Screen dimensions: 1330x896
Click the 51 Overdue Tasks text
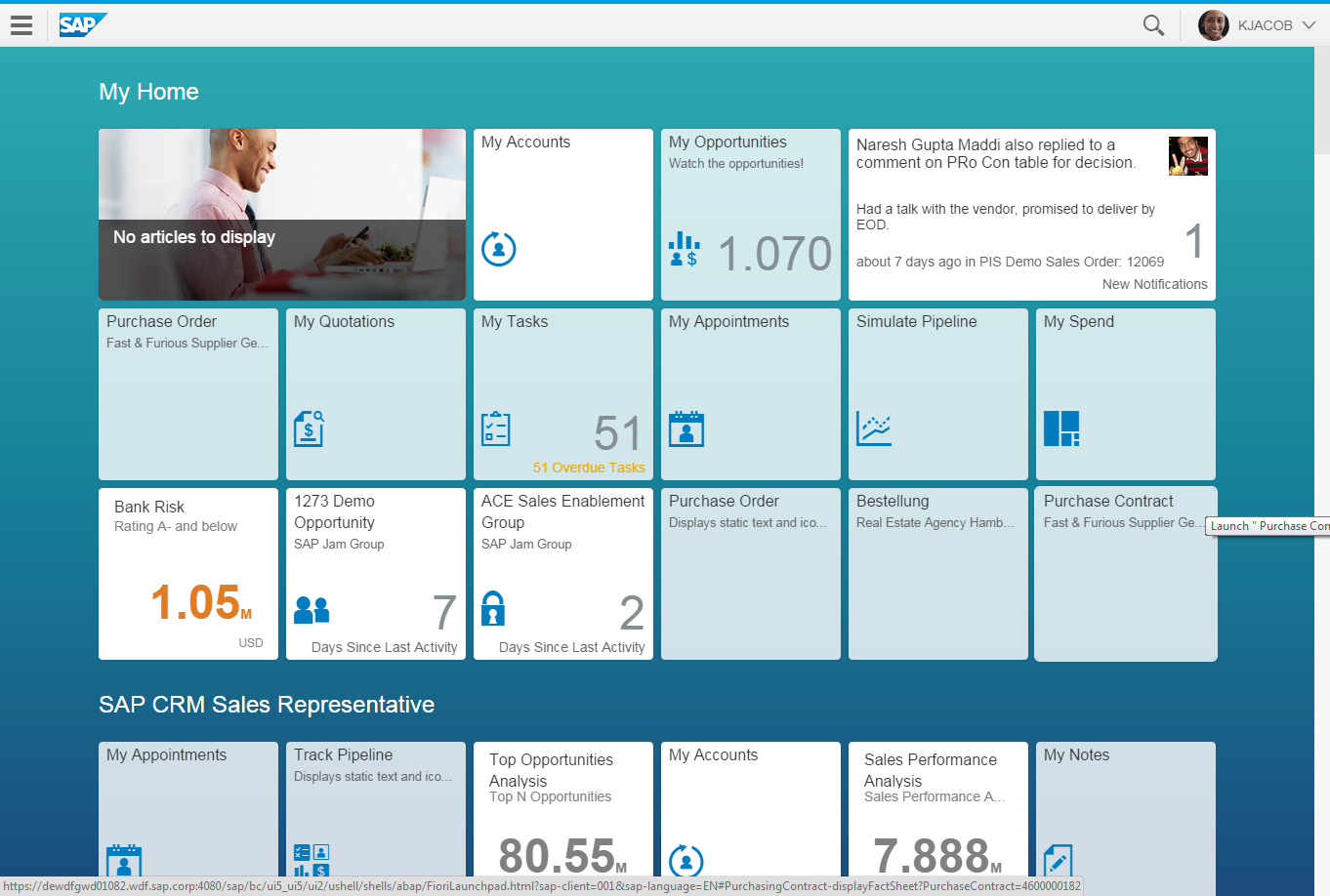589,468
